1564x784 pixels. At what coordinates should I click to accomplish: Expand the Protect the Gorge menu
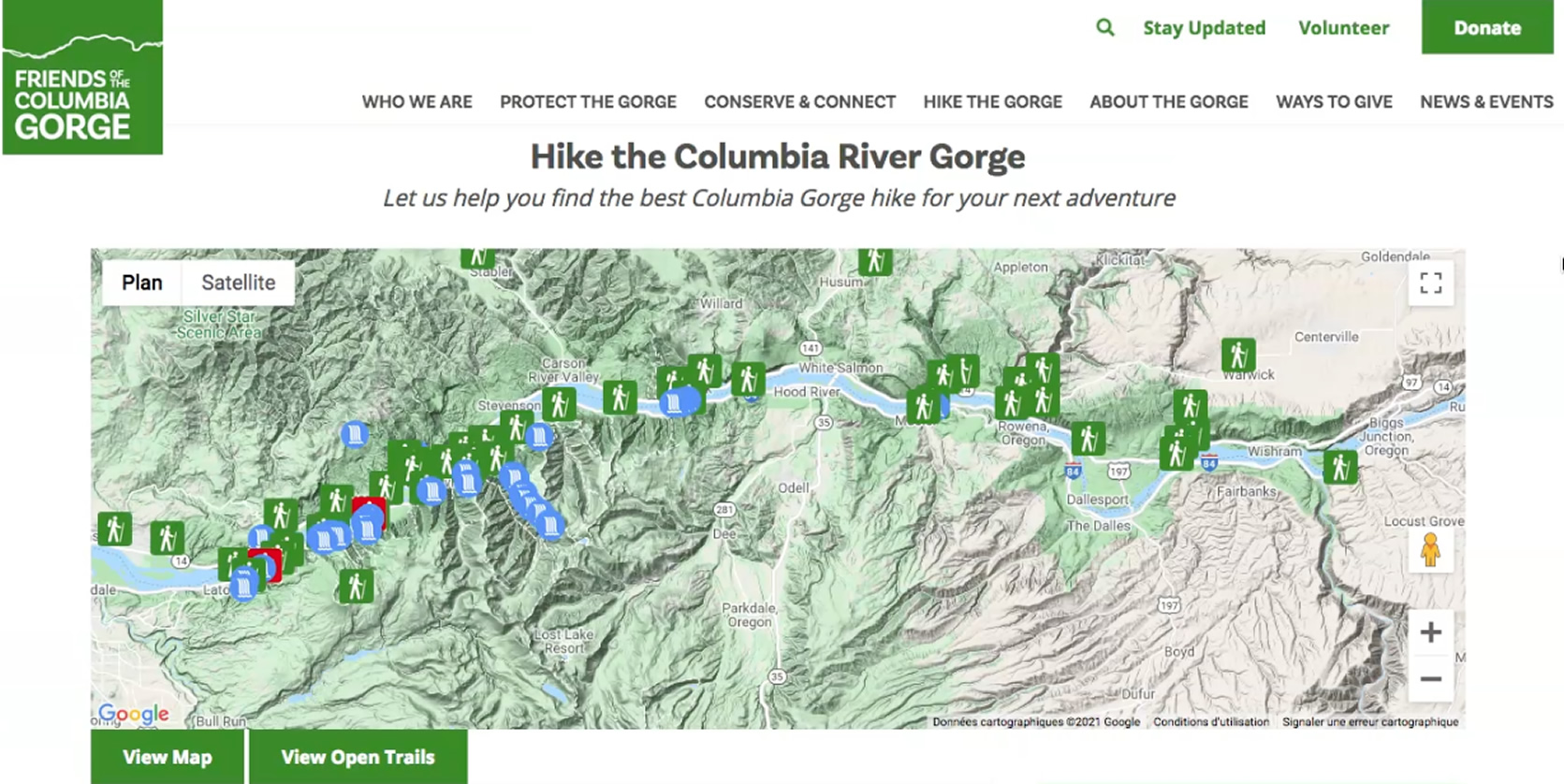point(588,102)
